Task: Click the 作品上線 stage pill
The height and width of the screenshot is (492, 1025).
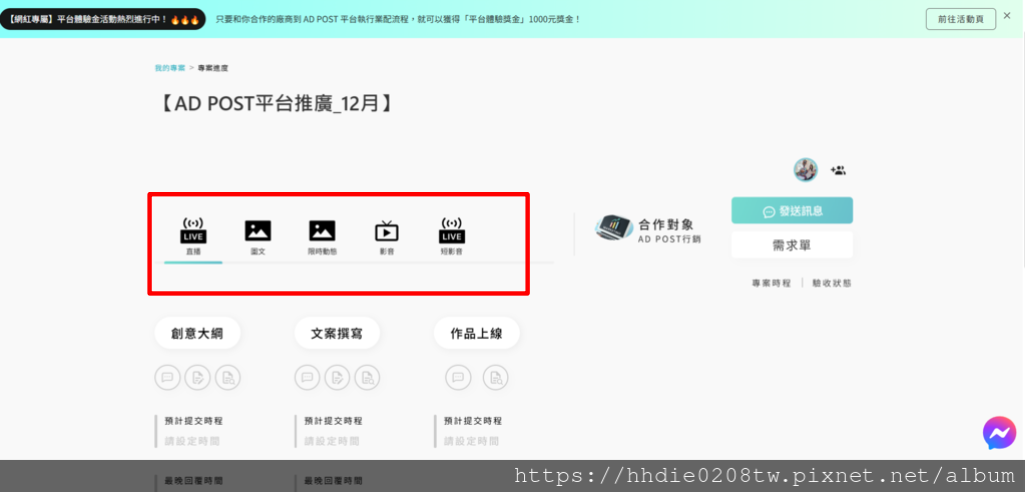Action: click(477, 334)
